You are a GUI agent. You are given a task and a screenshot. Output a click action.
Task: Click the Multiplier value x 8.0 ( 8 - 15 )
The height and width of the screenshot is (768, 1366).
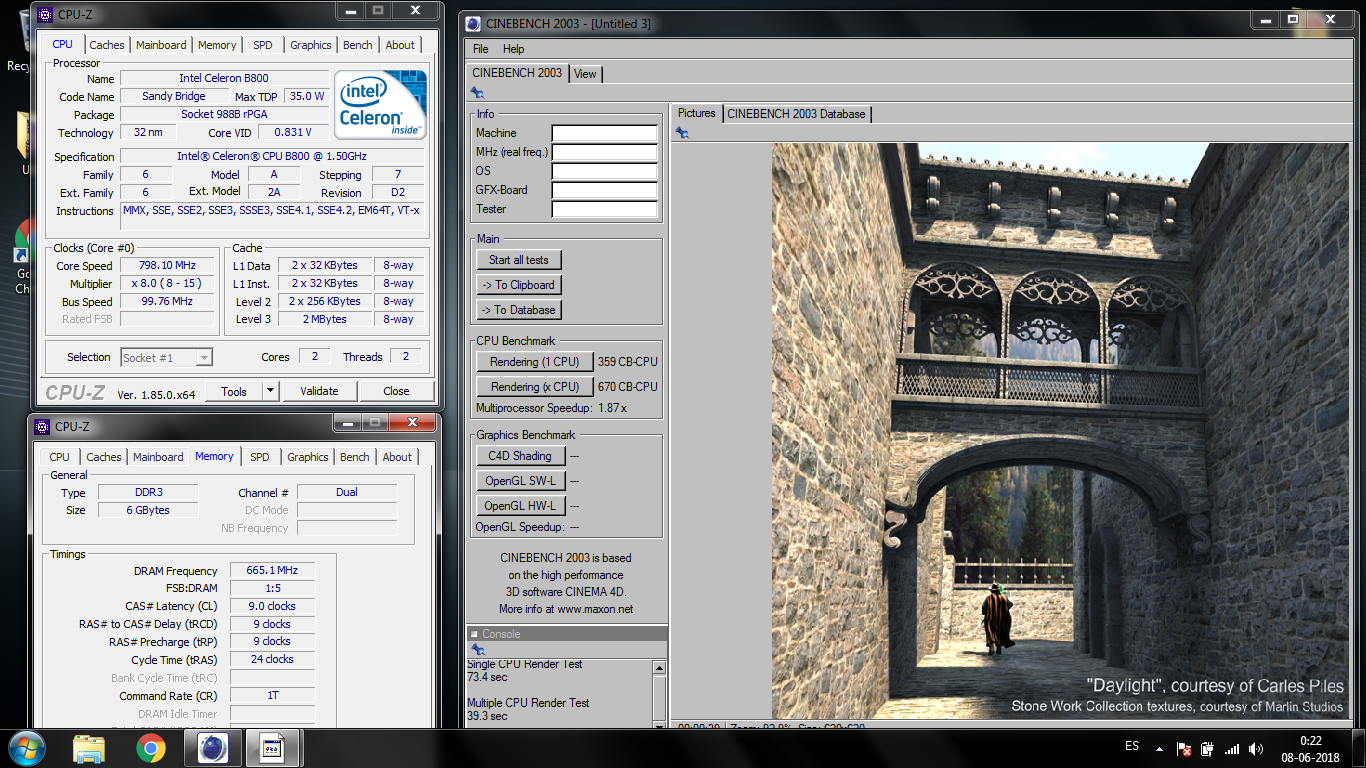point(168,283)
